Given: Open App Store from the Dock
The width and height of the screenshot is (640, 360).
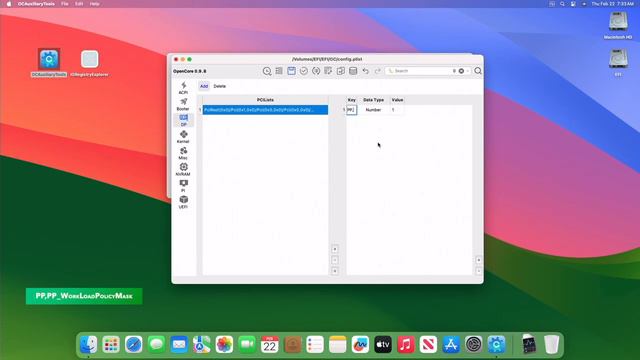Looking at the screenshot, I should [451, 345].
